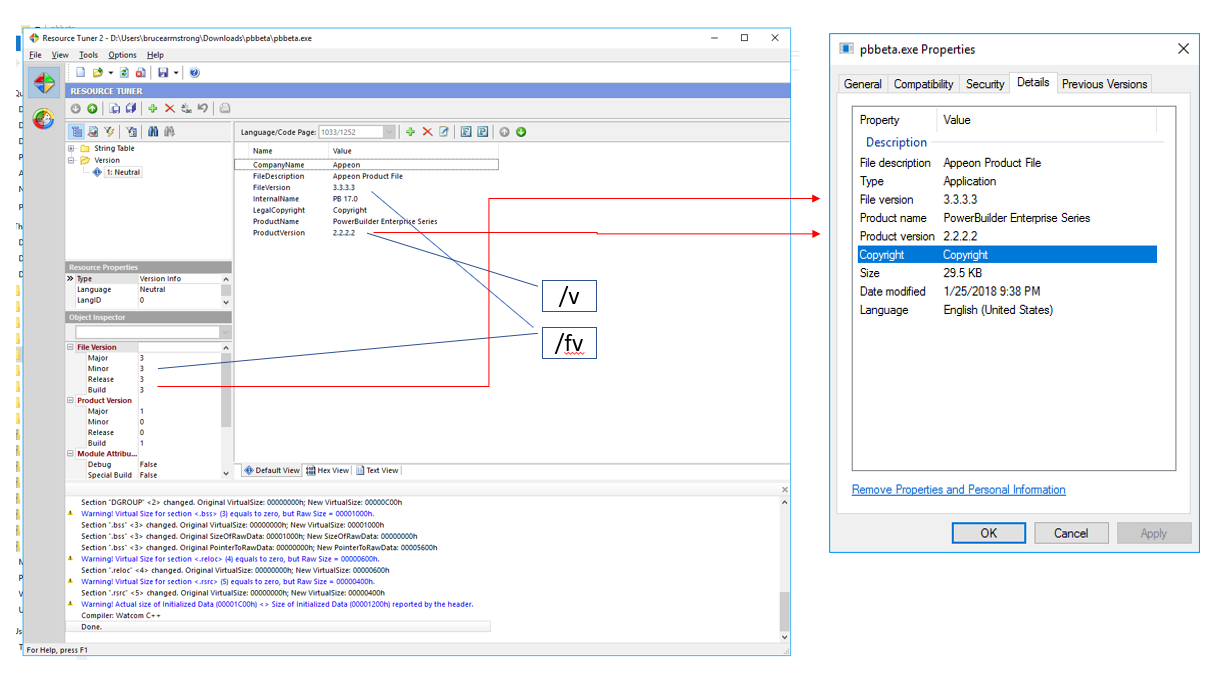The image size is (1213, 684).
Task: Click green up-arrow in Resource Tuner toolbar
Action: coord(92,108)
